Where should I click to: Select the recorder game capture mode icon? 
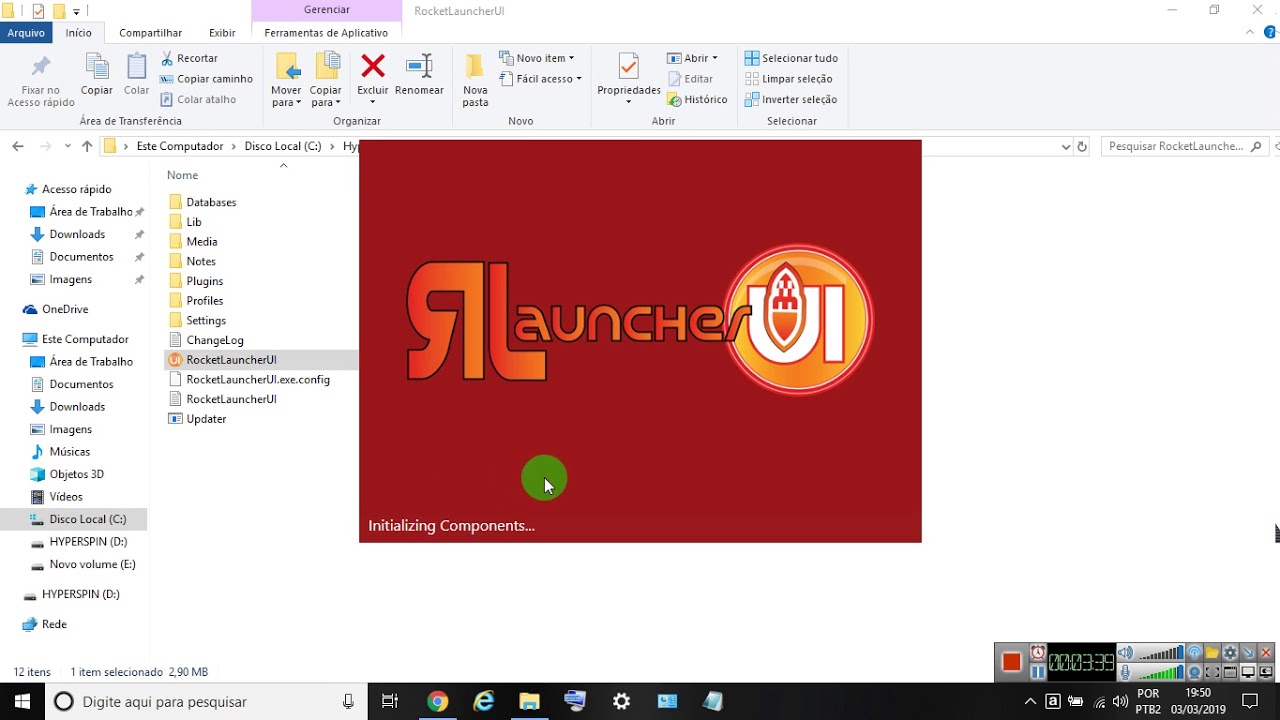(x=1266, y=672)
